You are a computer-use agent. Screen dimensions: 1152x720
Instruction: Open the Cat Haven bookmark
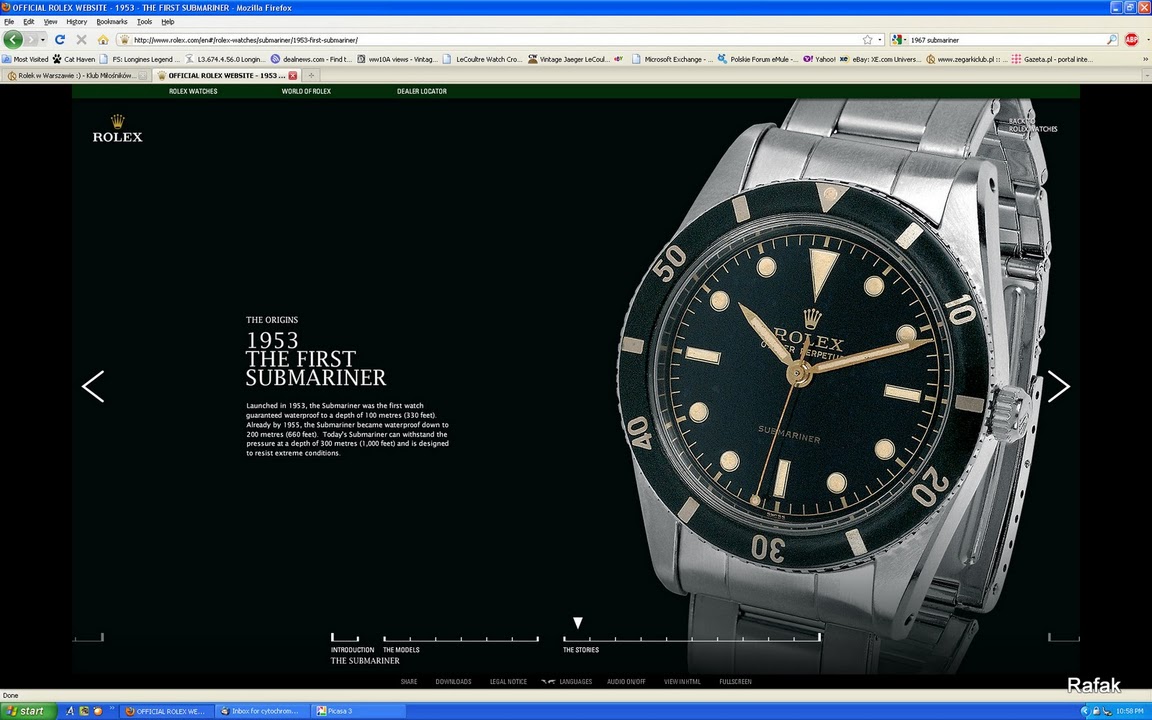coord(73,60)
